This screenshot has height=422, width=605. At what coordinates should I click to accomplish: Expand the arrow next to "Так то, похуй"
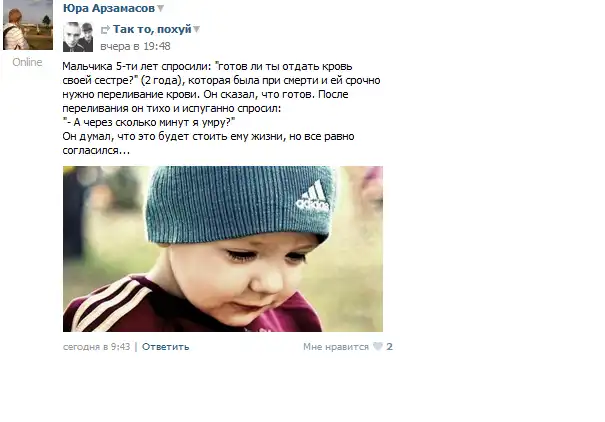point(196,29)
